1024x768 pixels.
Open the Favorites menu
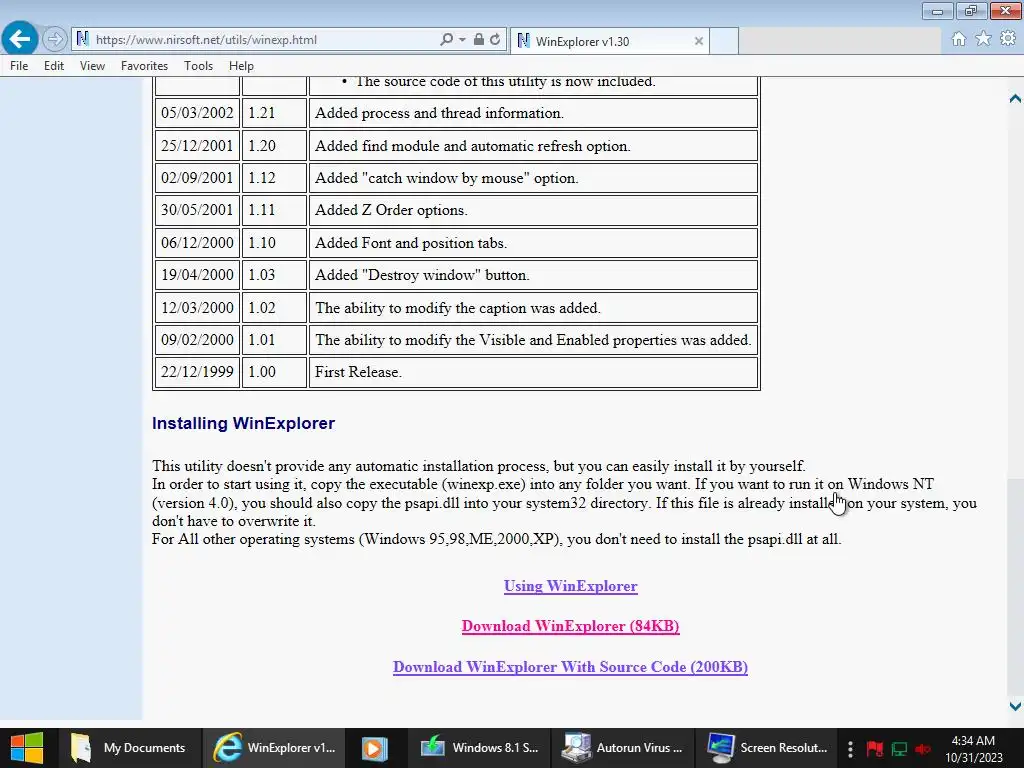coord(144,66)
